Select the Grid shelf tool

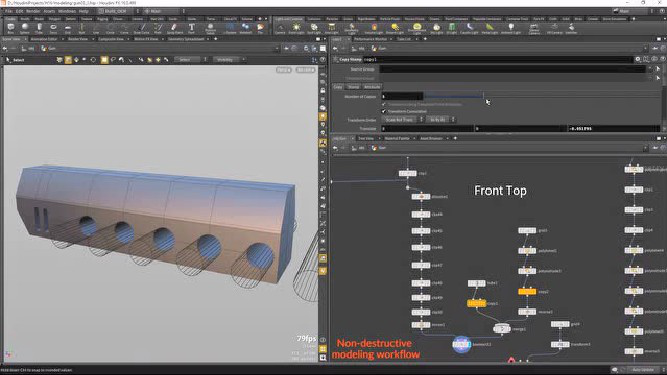pos(68,28)
